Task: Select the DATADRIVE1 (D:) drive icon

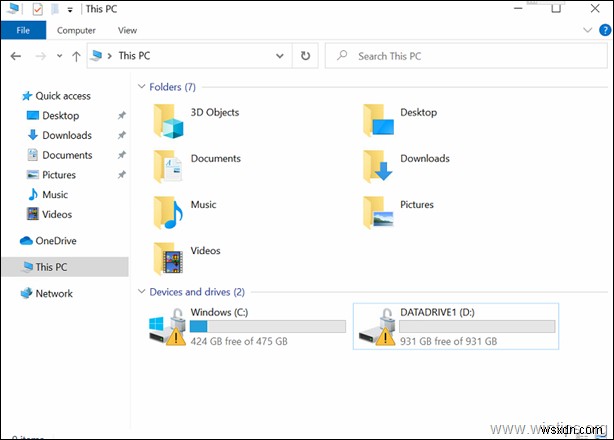Action: 377,326
